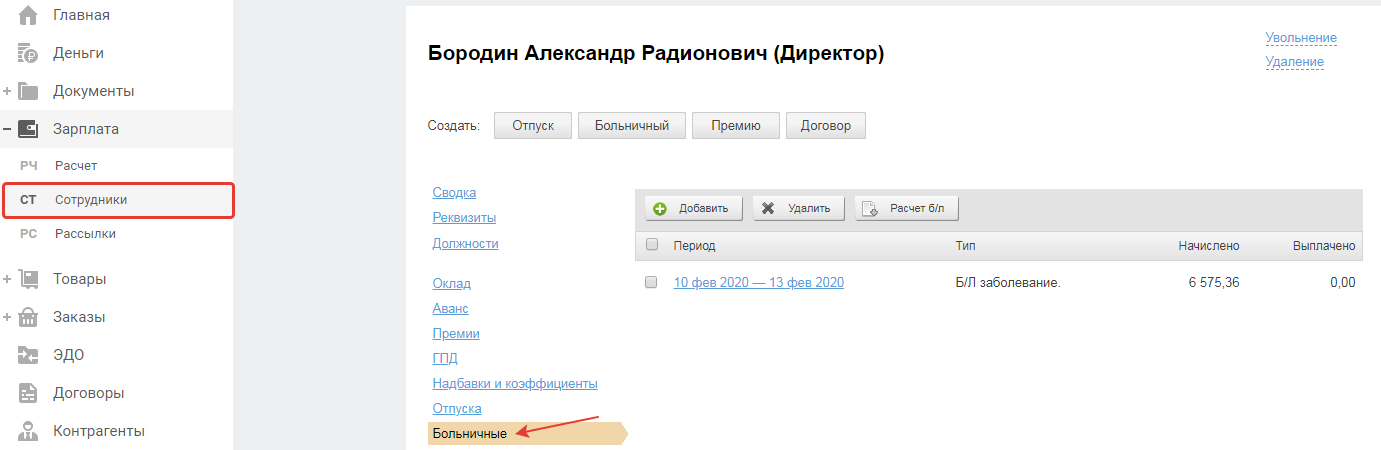Click the Б/Л заболевание. type cell
1381x450 pixels.
click(1008, 283)
